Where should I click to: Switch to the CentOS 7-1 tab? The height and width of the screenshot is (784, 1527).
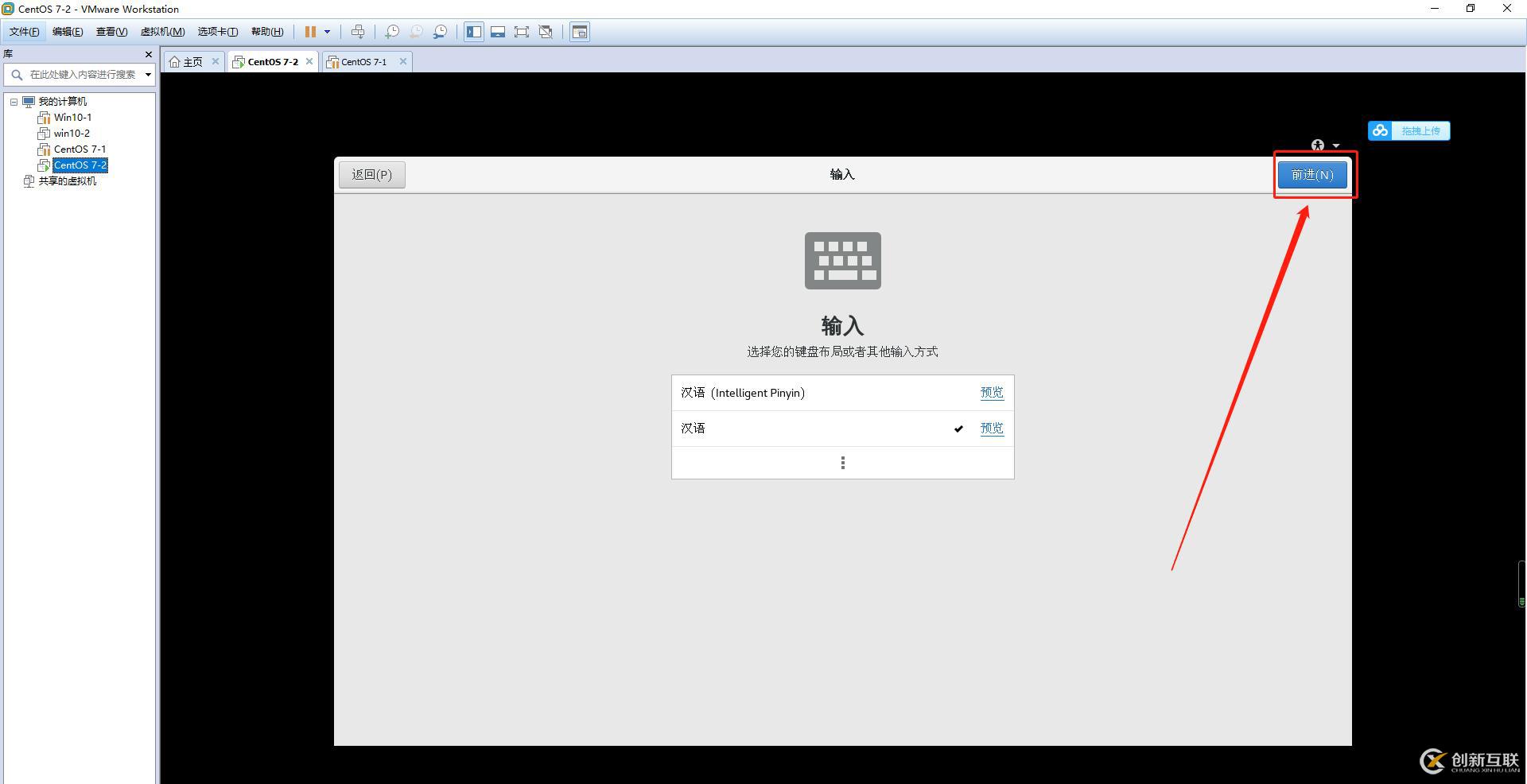coord(363,62)
